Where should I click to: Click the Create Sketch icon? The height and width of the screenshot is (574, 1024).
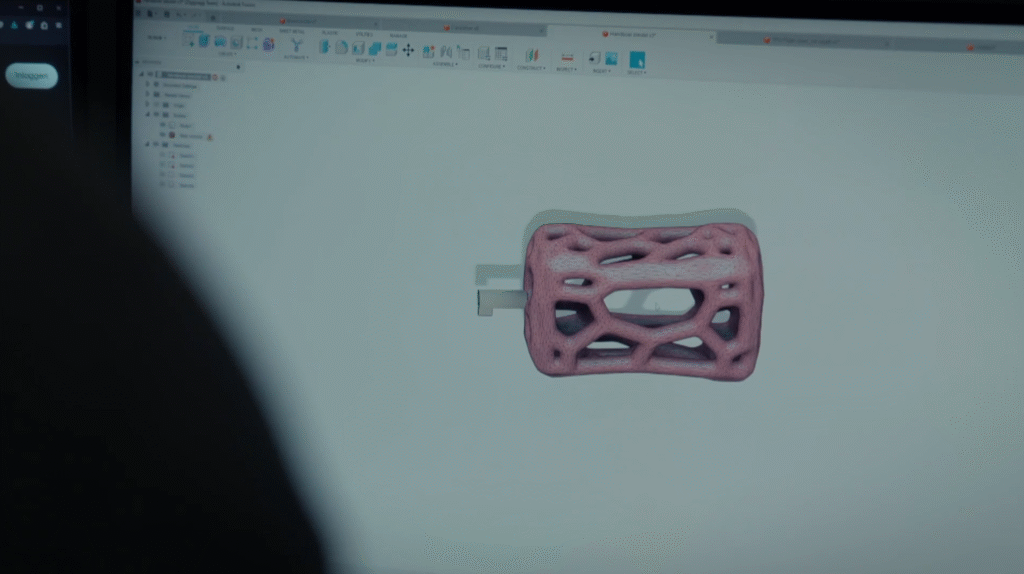[x=189, y=41]
